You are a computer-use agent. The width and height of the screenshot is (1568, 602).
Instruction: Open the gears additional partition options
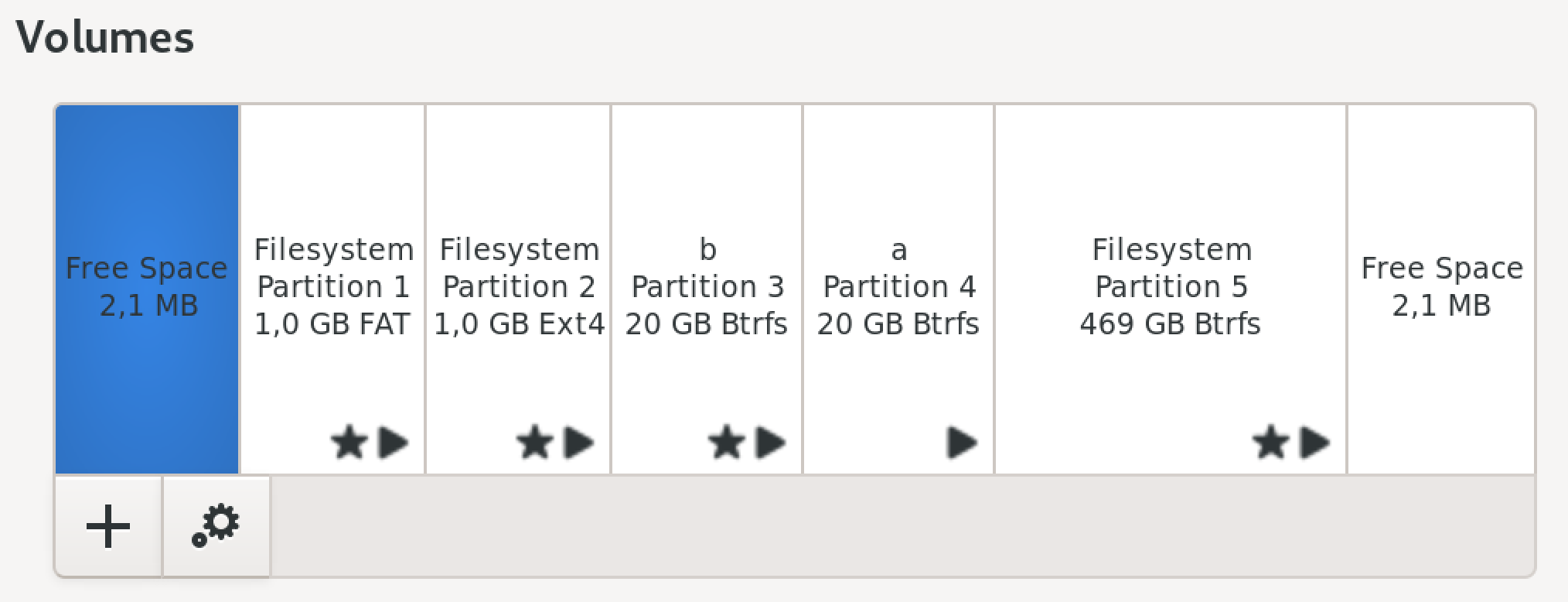click(216, 527)
